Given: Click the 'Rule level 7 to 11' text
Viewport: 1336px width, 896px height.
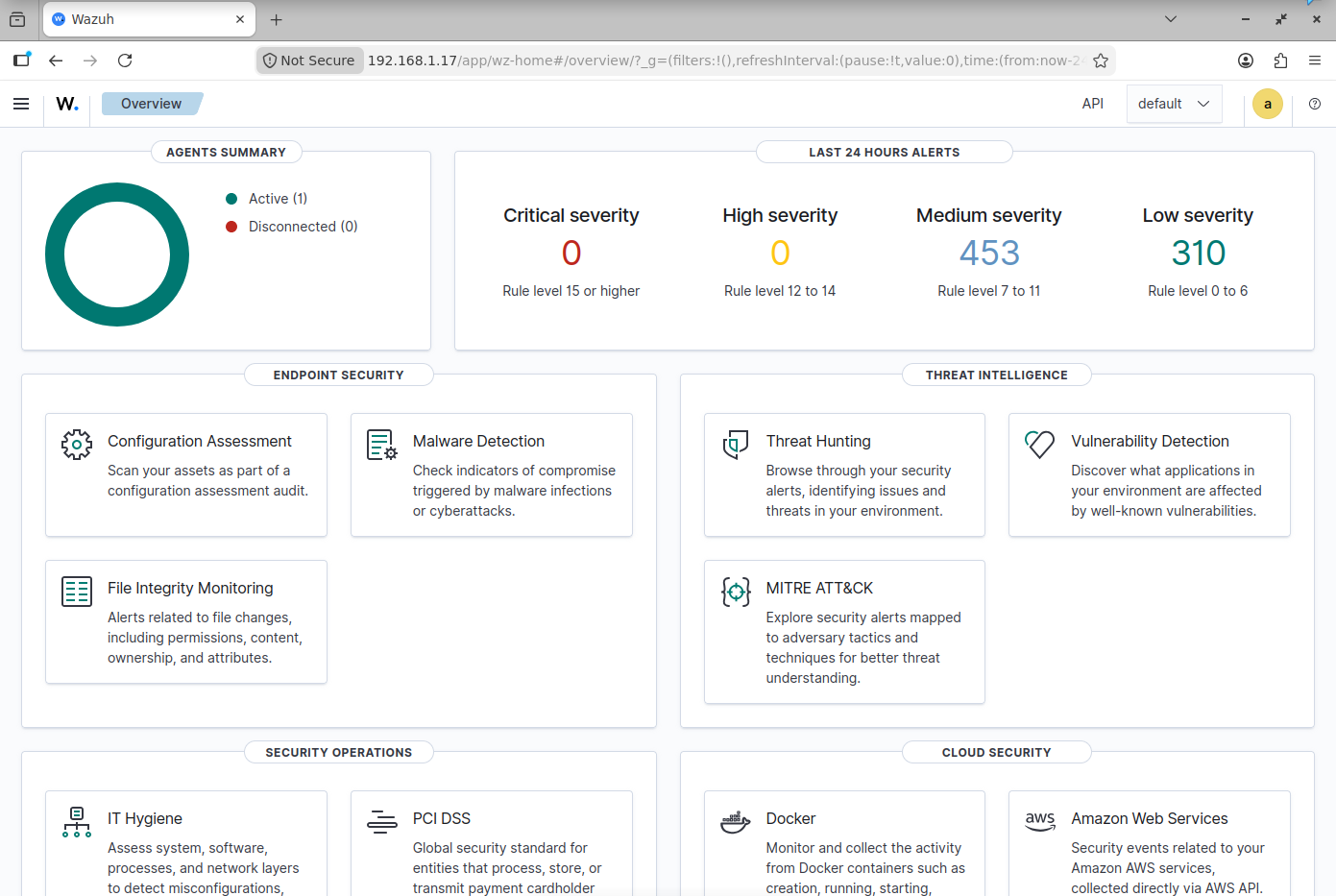Looking at the screenshot, I should 989,291.
